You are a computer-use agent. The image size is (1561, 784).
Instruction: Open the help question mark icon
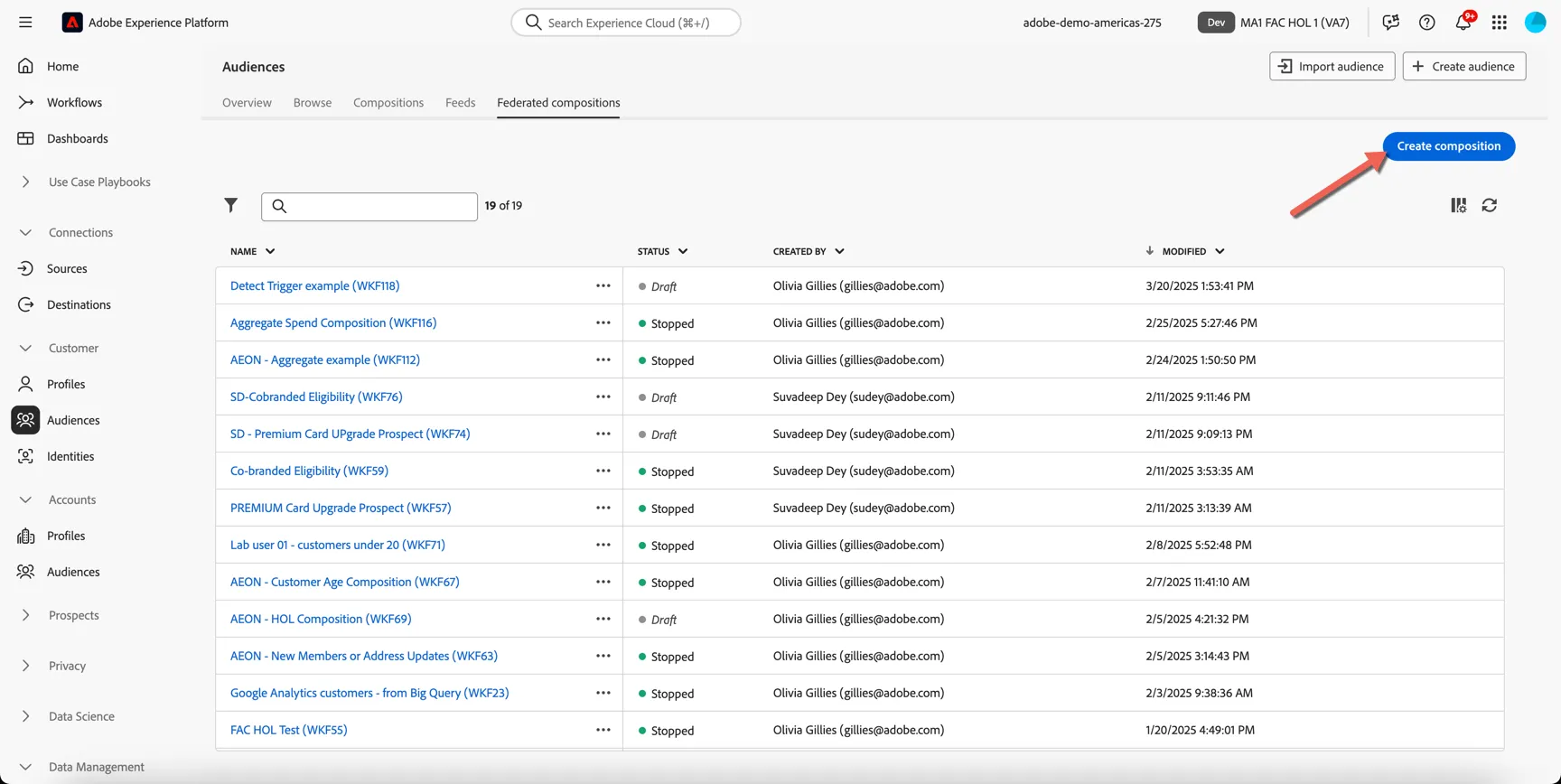[x=1426, y=23]
